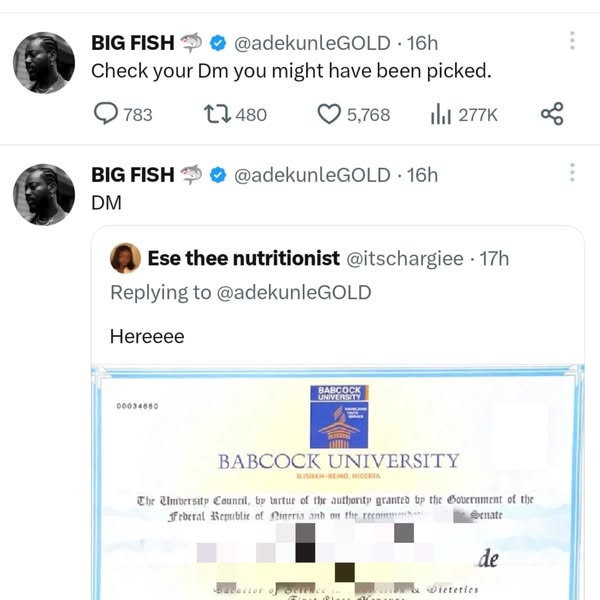600x600 pixels.
Task: Open @itschargiee handle in quoted tweet
Action: click(x=405, y=259)
